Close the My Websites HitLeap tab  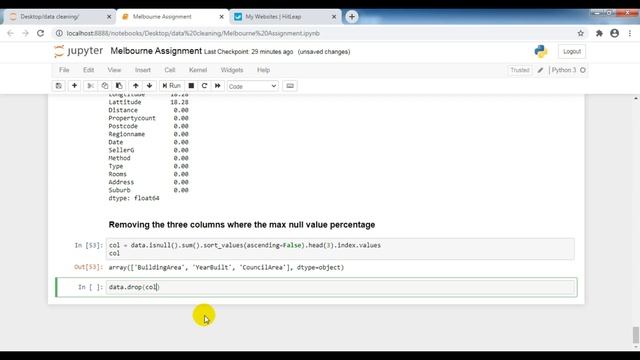pos(334,17)
